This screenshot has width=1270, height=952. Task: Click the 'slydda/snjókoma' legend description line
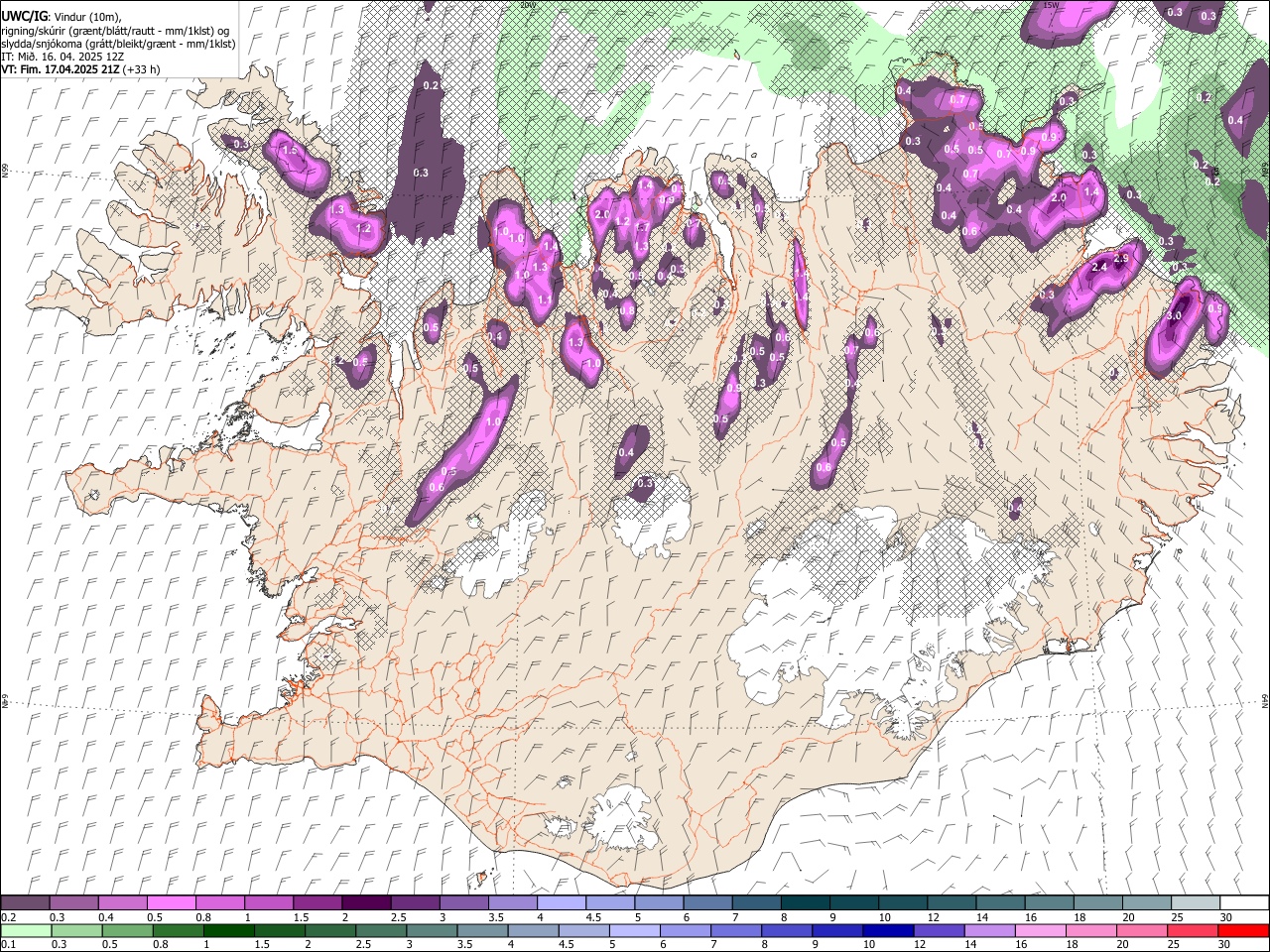118,44
